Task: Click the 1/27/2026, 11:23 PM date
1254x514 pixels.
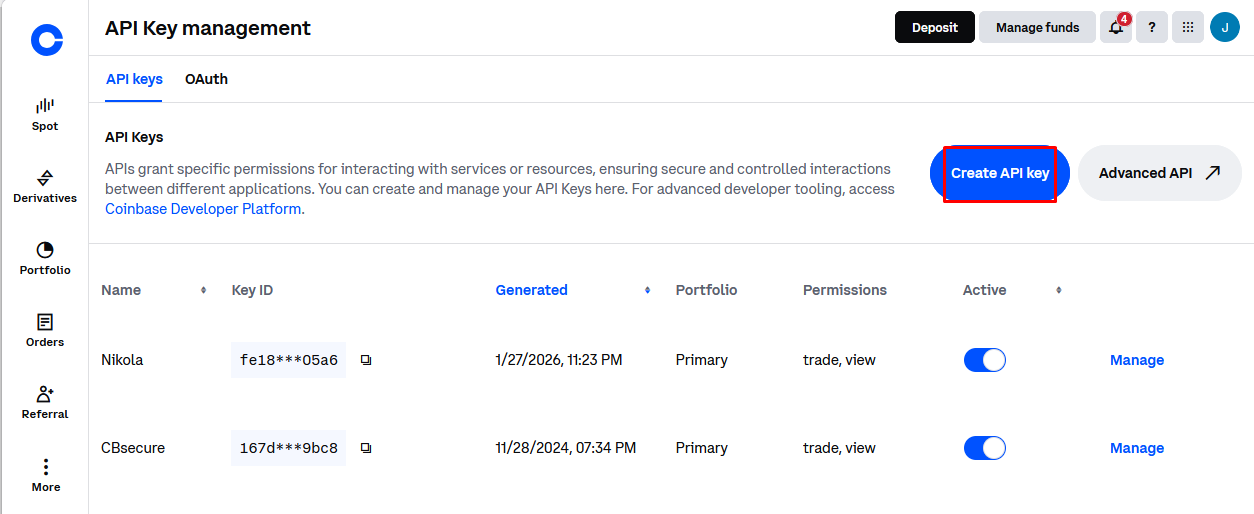Action: 559,360
